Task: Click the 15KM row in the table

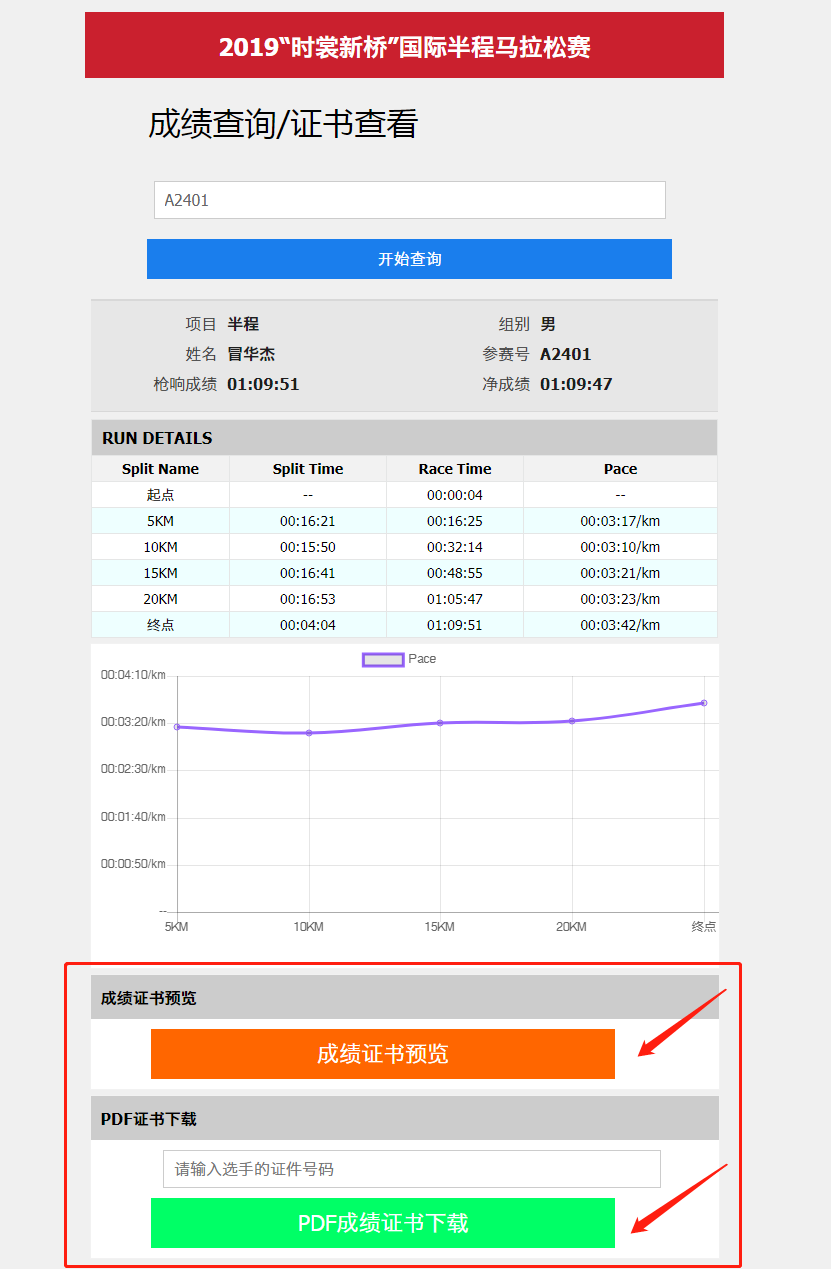Action: coord(404,573)
